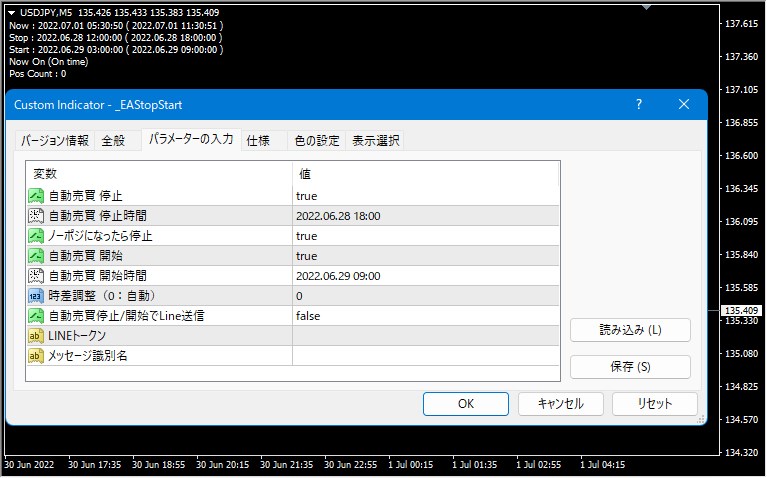Click the Start time line in chart text

pyautogui.click(x=116, y=49)
